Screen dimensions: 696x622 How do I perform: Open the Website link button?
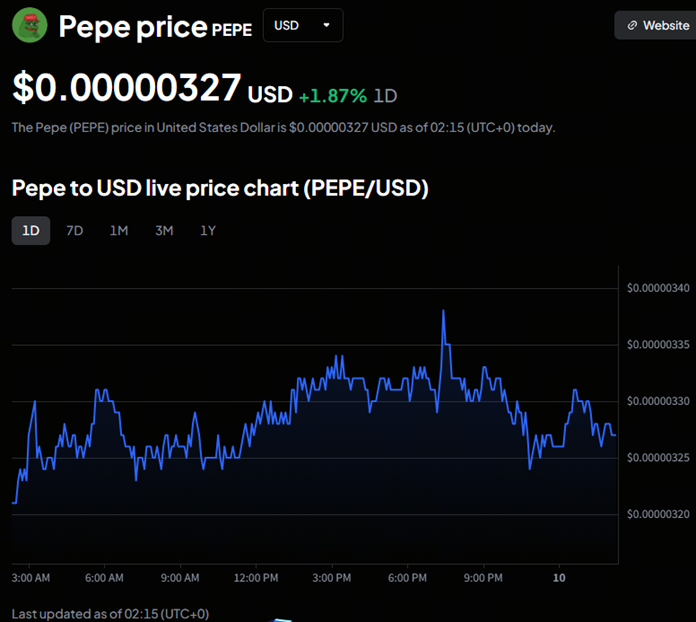click(656, 26)
